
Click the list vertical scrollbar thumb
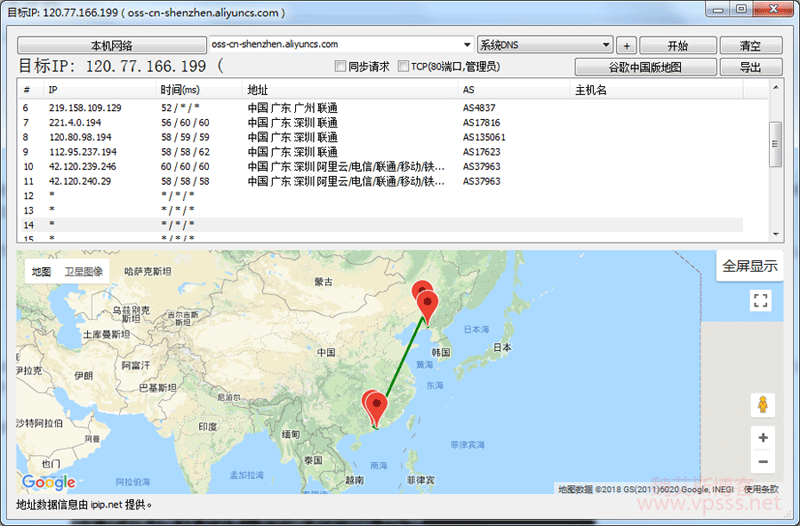(x=776, y=144)
